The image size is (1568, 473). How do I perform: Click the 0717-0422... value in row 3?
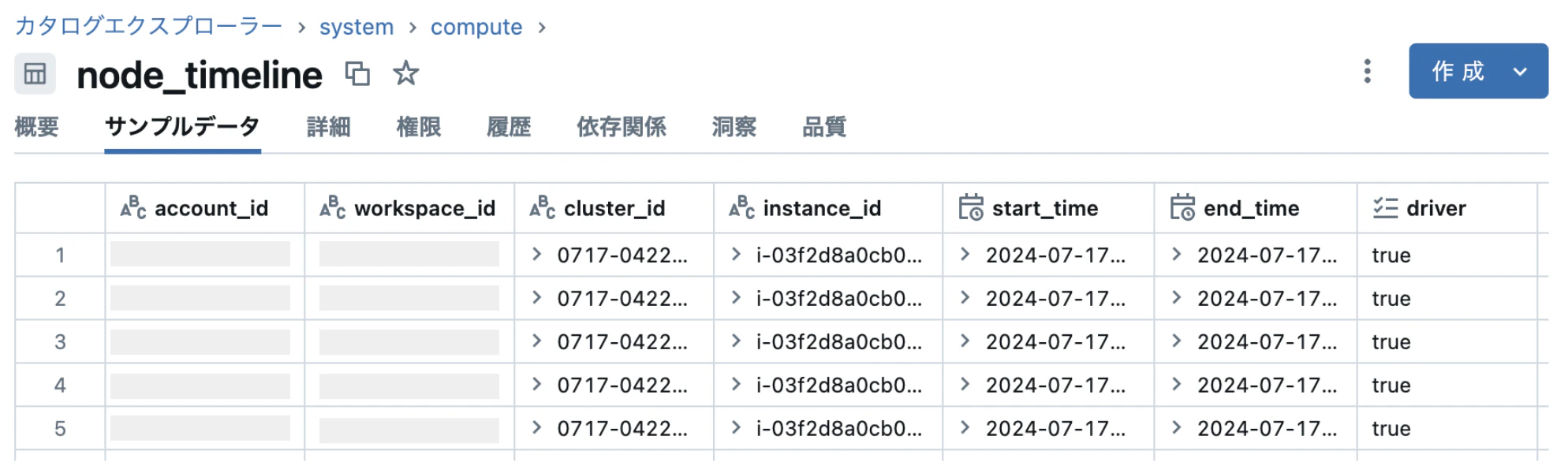point(622,342)
